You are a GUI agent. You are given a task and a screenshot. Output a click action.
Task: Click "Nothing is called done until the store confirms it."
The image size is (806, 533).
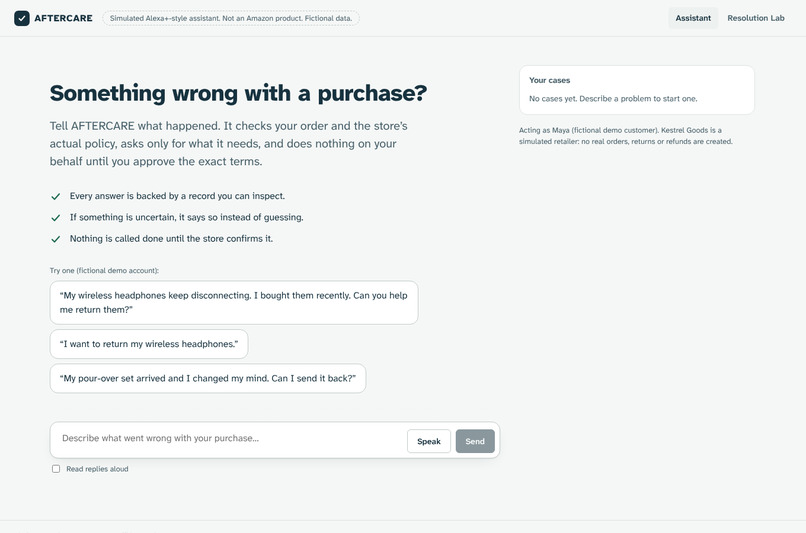(171, 238)
